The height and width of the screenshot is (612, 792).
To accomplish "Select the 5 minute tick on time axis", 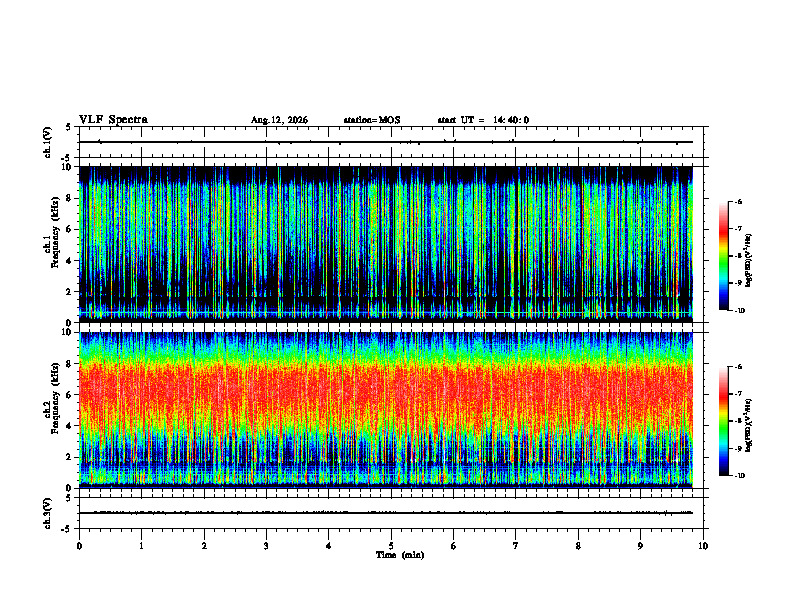I will click(x=391, y=546).
